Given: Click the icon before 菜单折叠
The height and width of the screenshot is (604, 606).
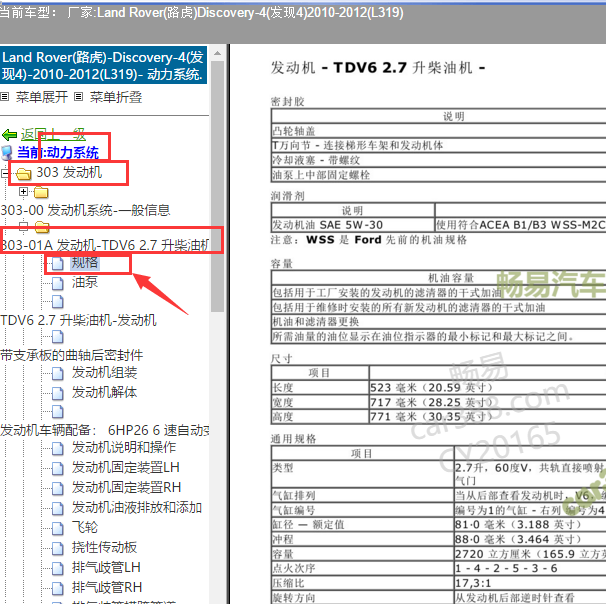Looking at the screenshot, I should 78,97.
